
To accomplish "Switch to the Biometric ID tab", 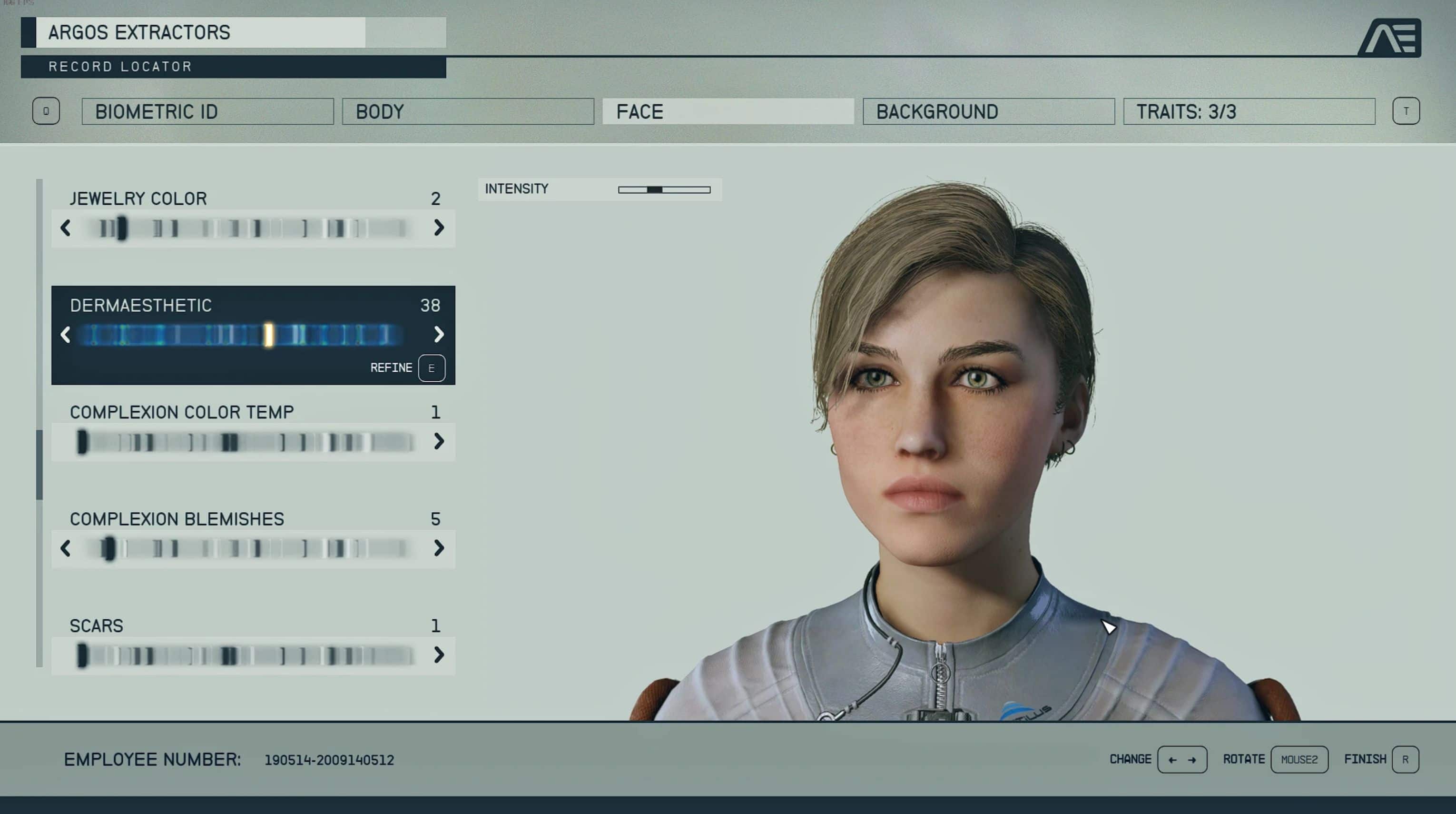I will (x=207, y=111).
